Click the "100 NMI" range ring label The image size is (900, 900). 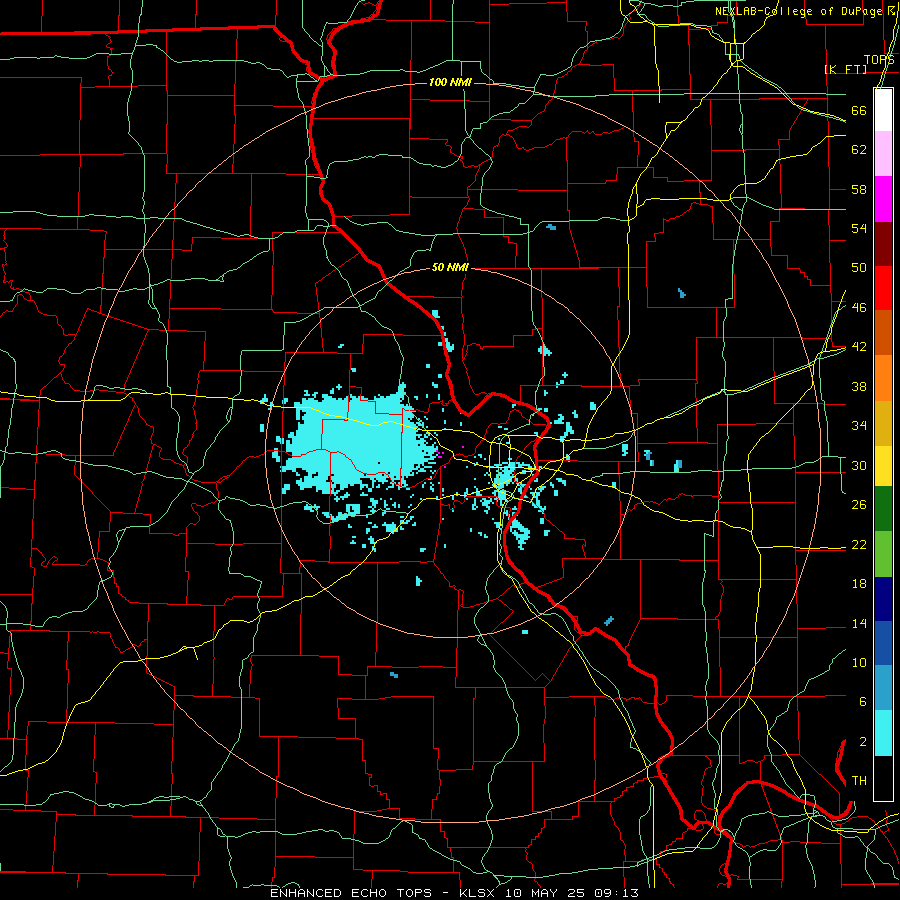[450, 82]
